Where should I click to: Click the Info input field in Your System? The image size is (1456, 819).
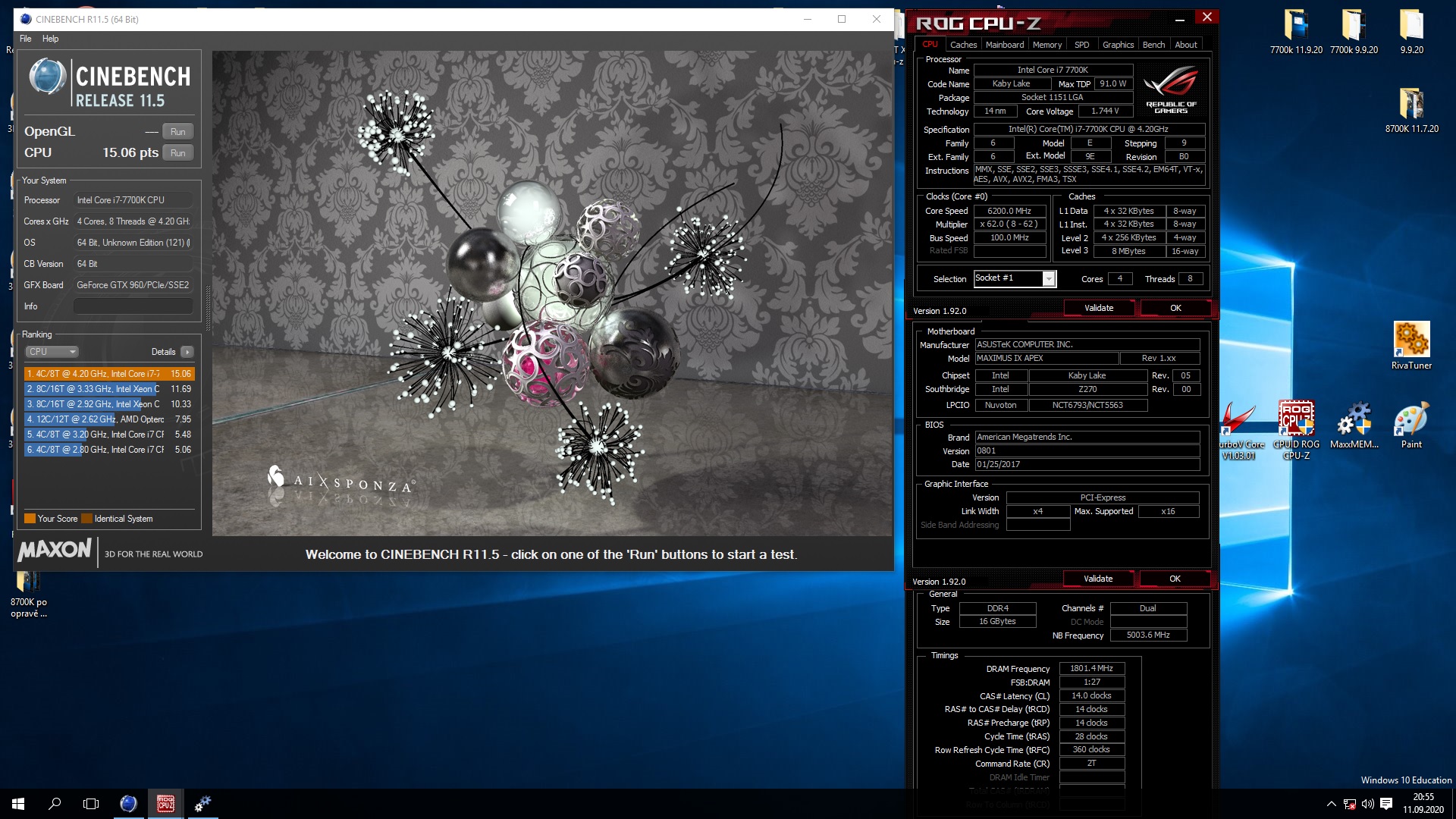pos(133,306)
